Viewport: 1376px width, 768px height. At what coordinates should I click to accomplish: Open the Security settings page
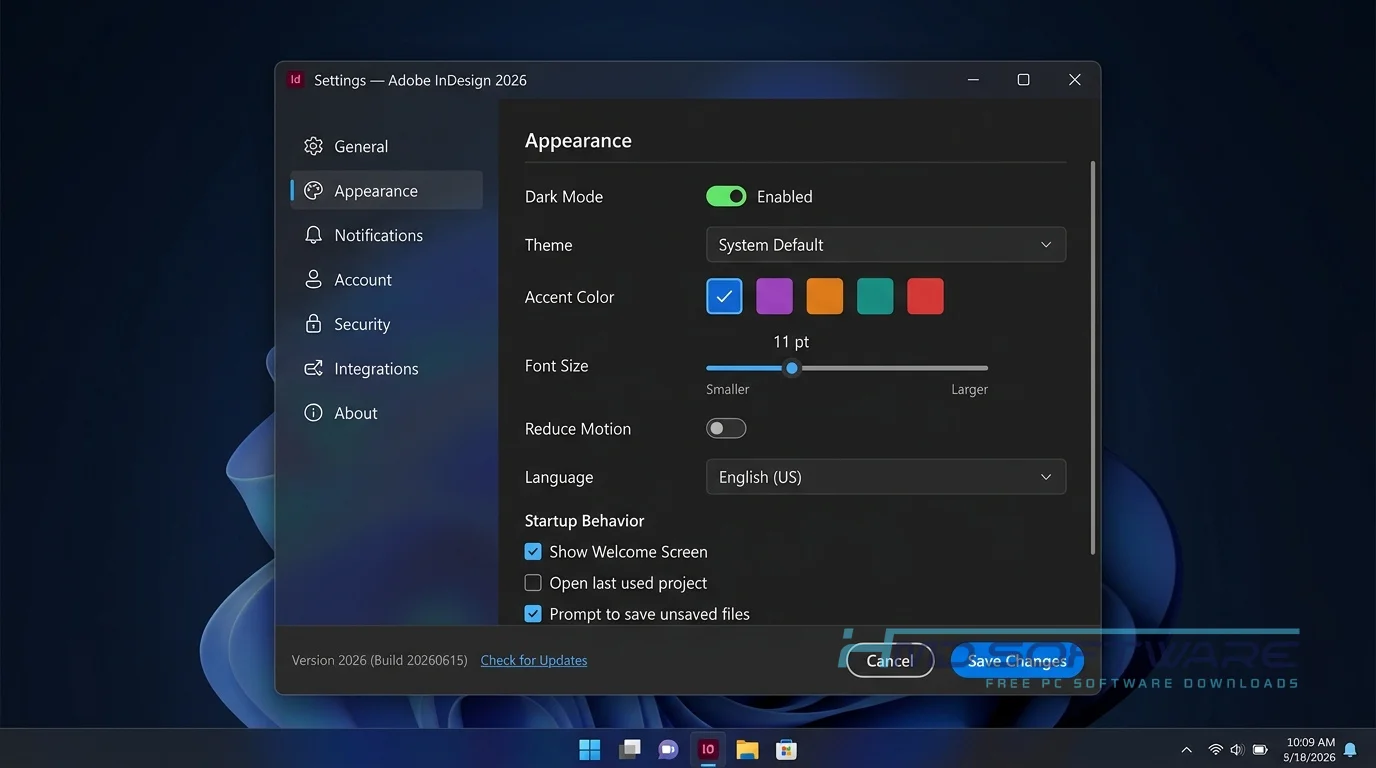386,324
